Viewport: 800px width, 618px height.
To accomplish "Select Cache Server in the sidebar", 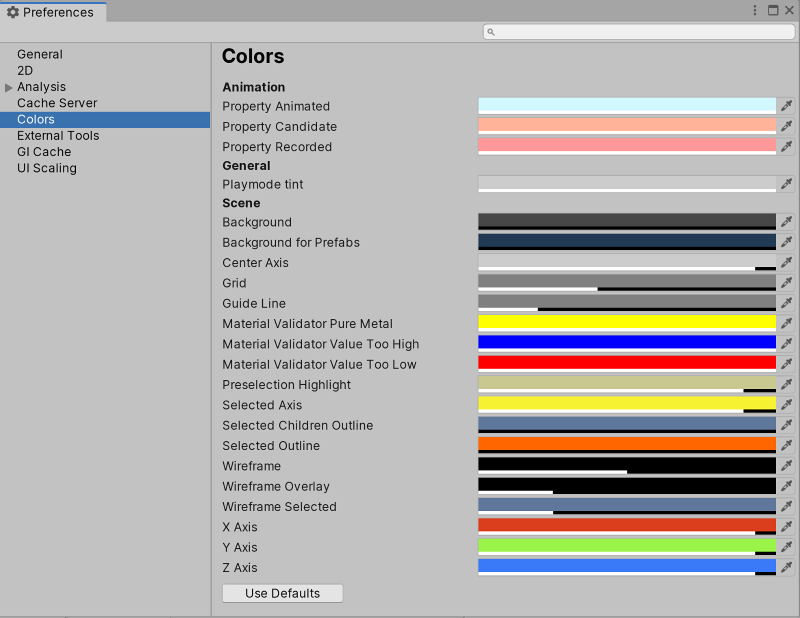I will (57, 102).
